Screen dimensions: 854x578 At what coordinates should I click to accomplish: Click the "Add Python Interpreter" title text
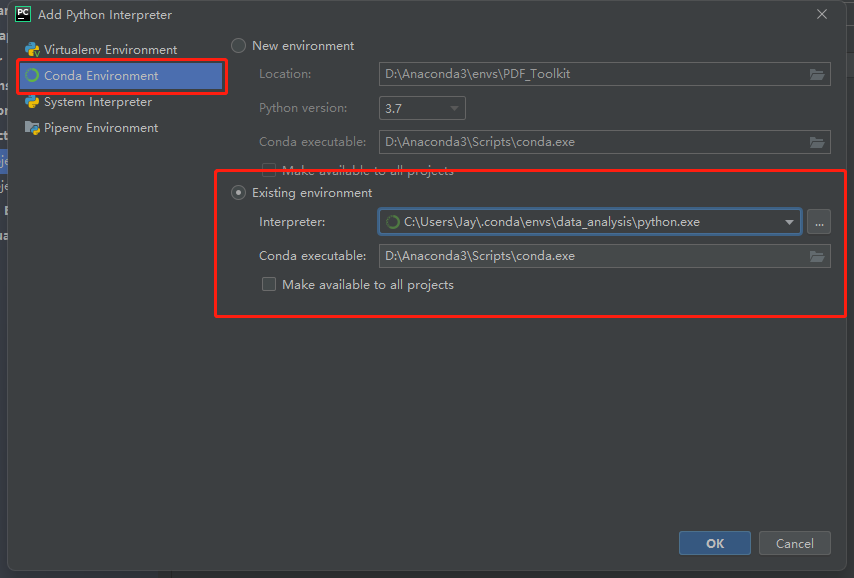(x=105, y=15)
